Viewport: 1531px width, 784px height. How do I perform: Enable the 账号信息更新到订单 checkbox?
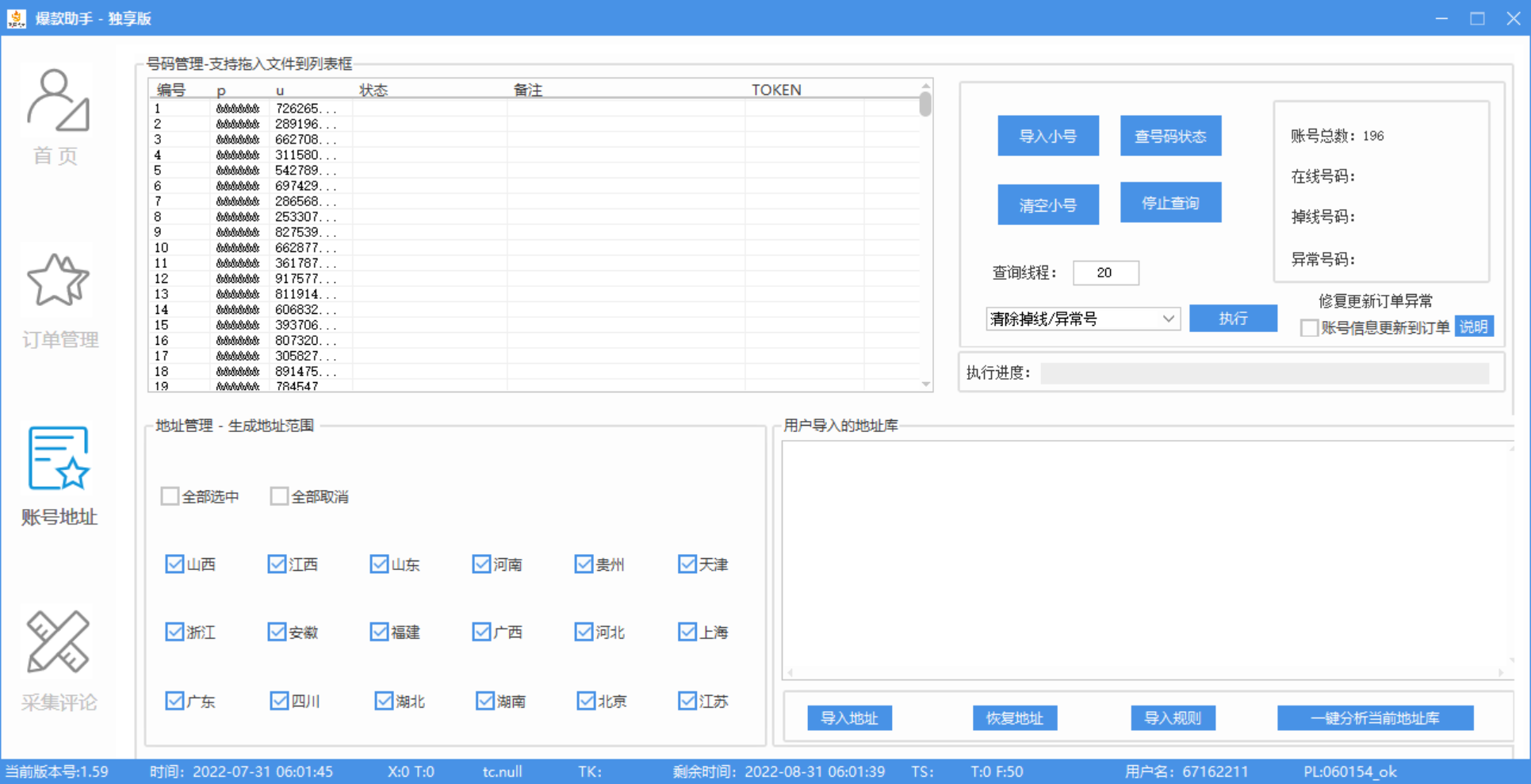[1309, 327]
